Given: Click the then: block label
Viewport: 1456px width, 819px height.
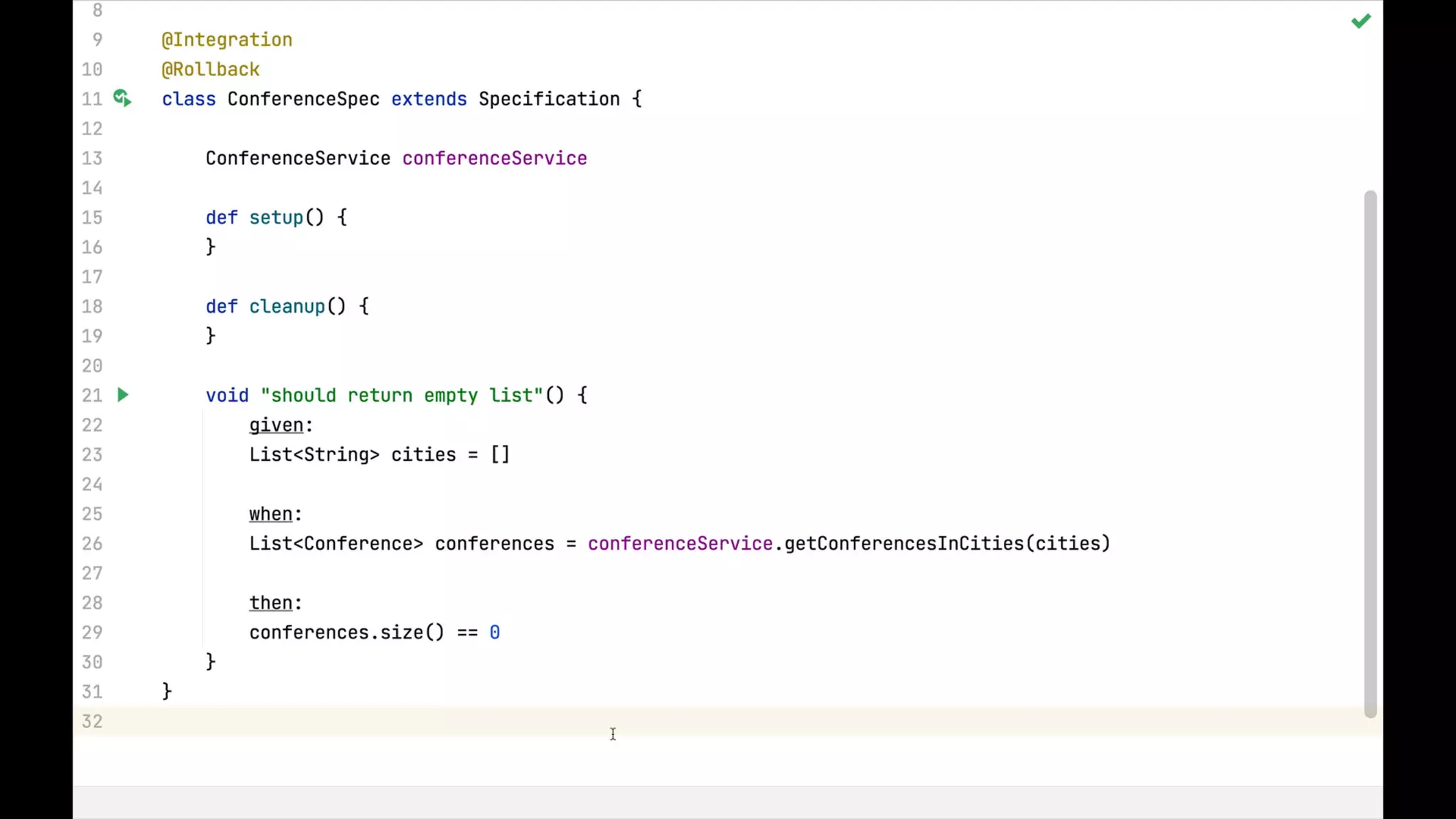Looking at the screenshot, I should click(x=271, y=603).
